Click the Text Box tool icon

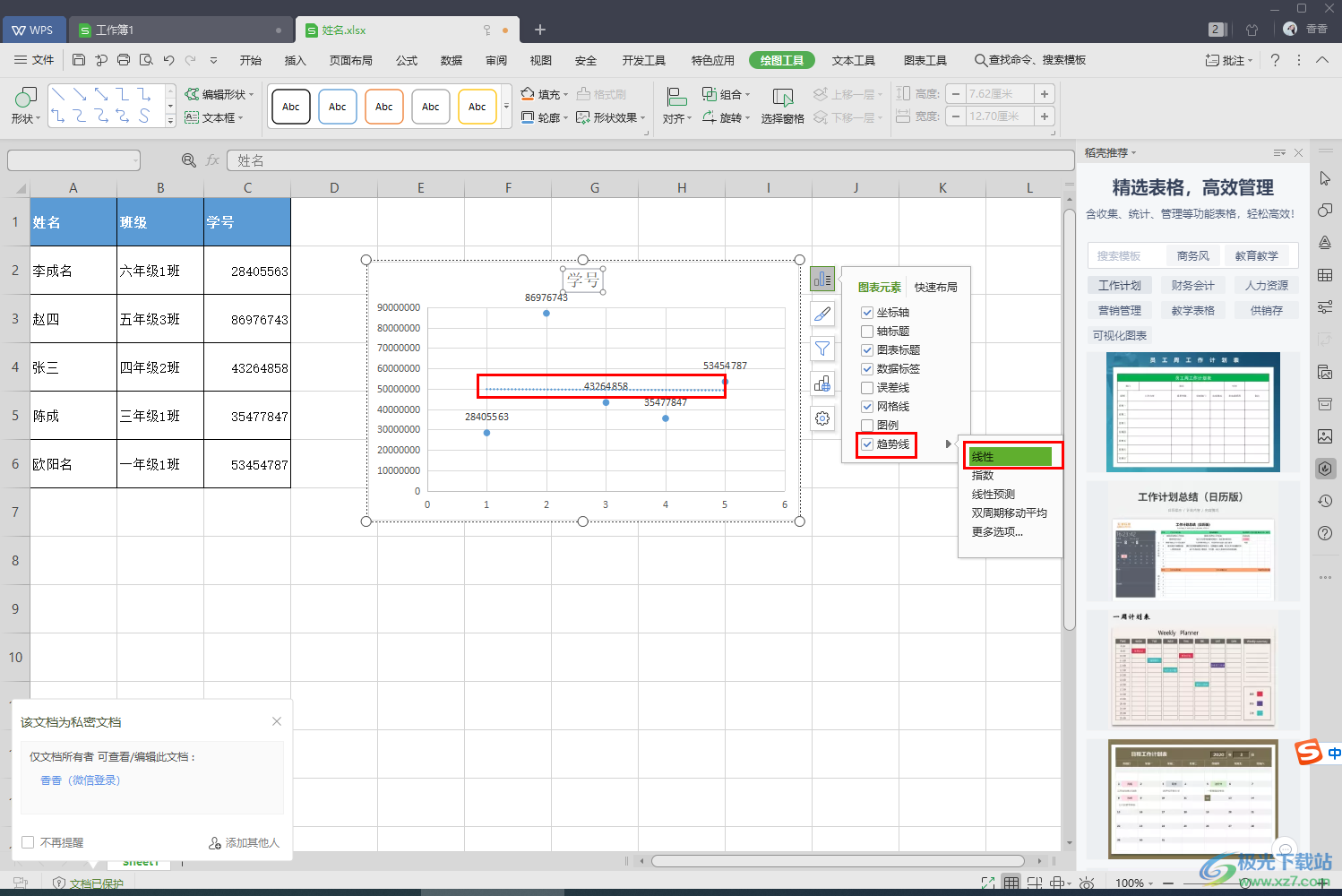click(191, 117)
